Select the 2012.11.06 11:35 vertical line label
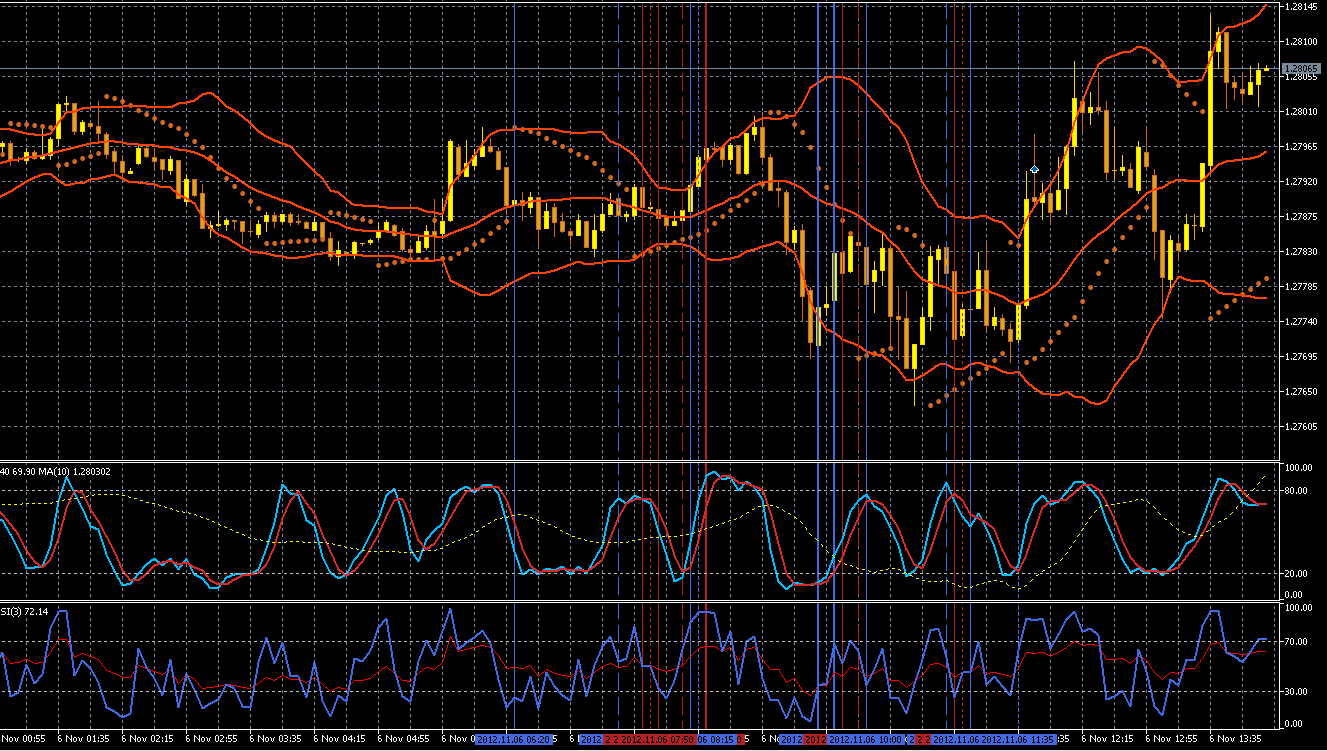The image size is (1327, 751). (x=1018, y=739)
